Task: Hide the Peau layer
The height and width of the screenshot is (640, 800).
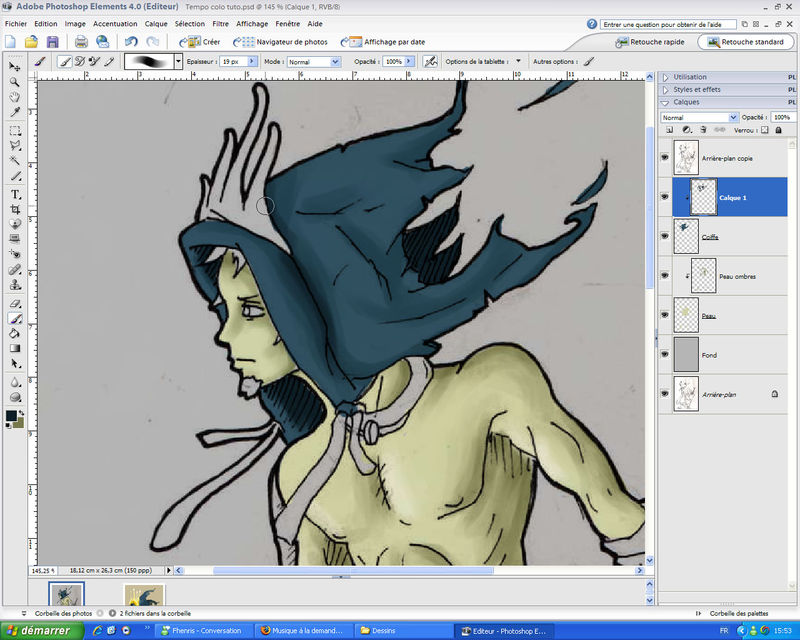Action: 664,315
